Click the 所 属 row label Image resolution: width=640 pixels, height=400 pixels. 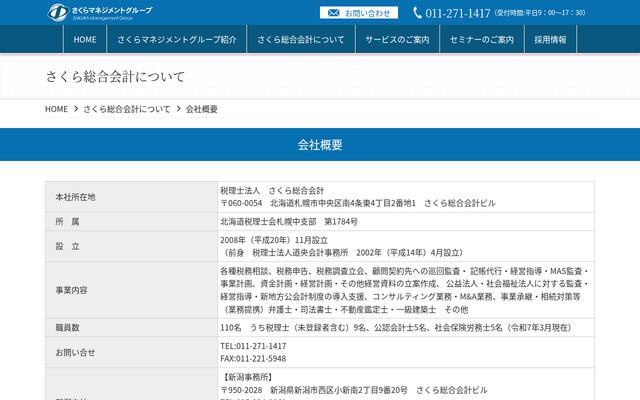pyautogui.click(x=67, y=222)
